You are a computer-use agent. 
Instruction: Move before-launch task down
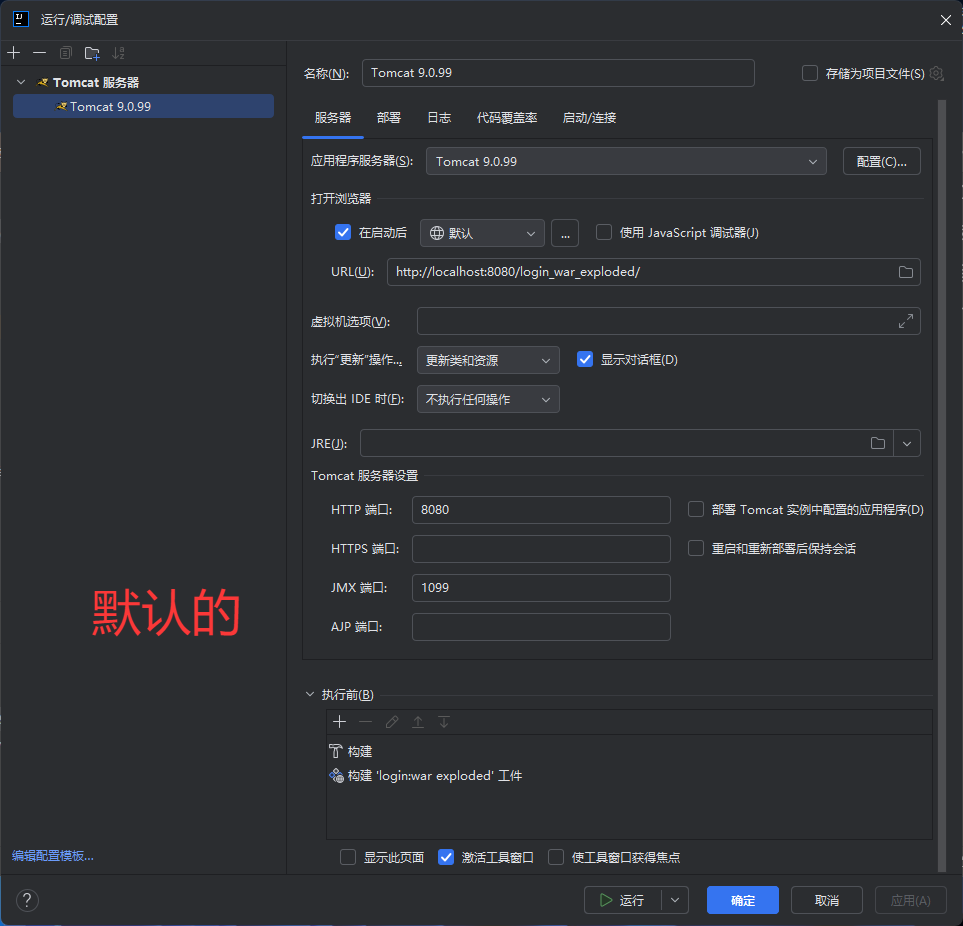coord(444,722)
